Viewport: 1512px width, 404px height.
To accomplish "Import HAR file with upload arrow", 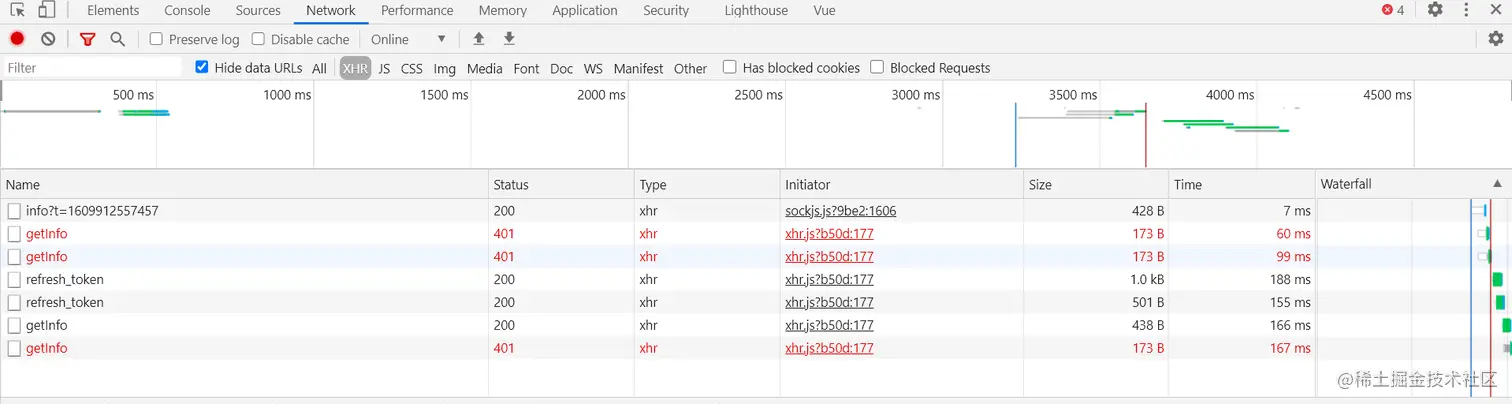I will click(479, 39).
